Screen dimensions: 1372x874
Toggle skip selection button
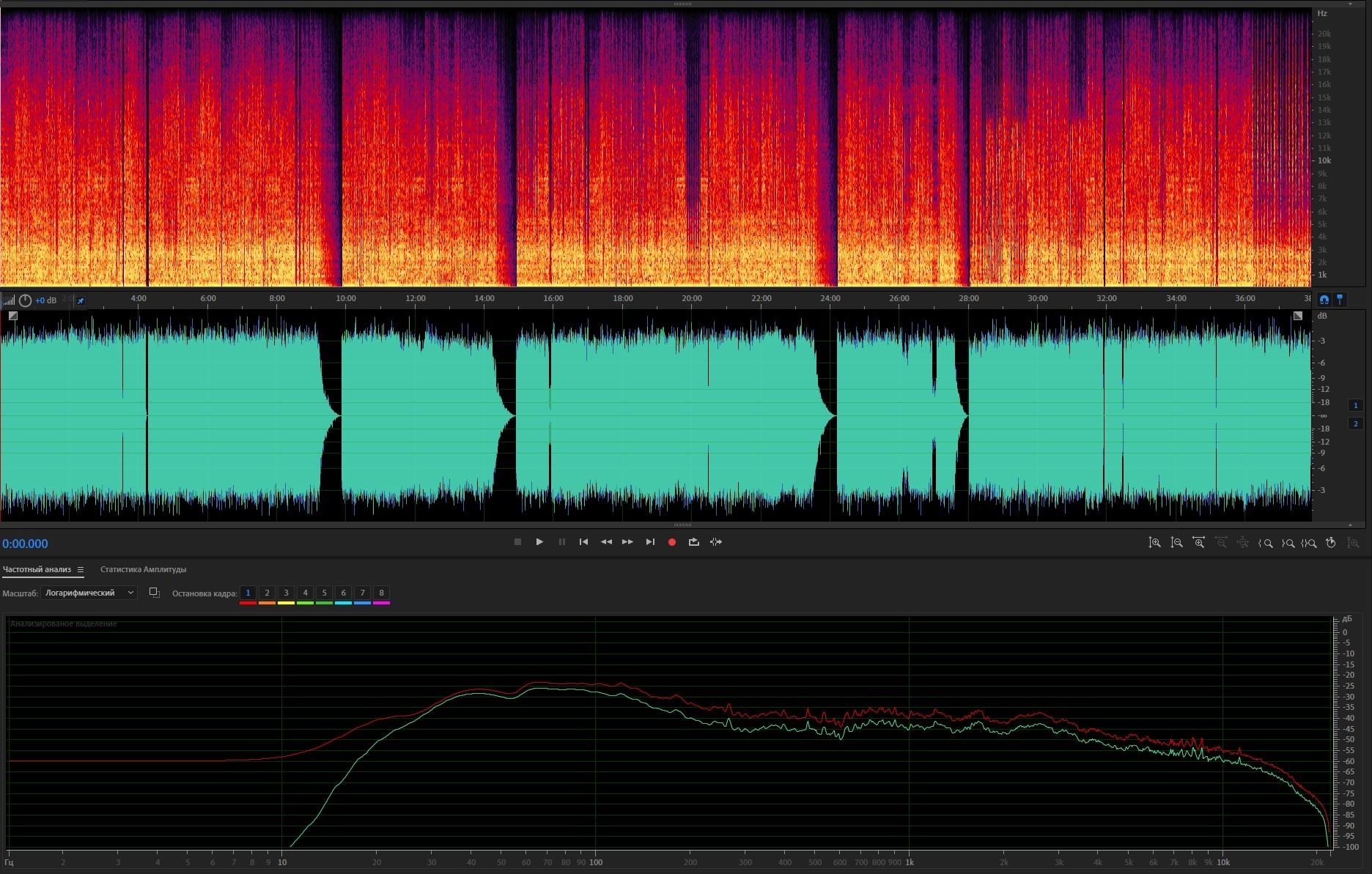(716, 542)
